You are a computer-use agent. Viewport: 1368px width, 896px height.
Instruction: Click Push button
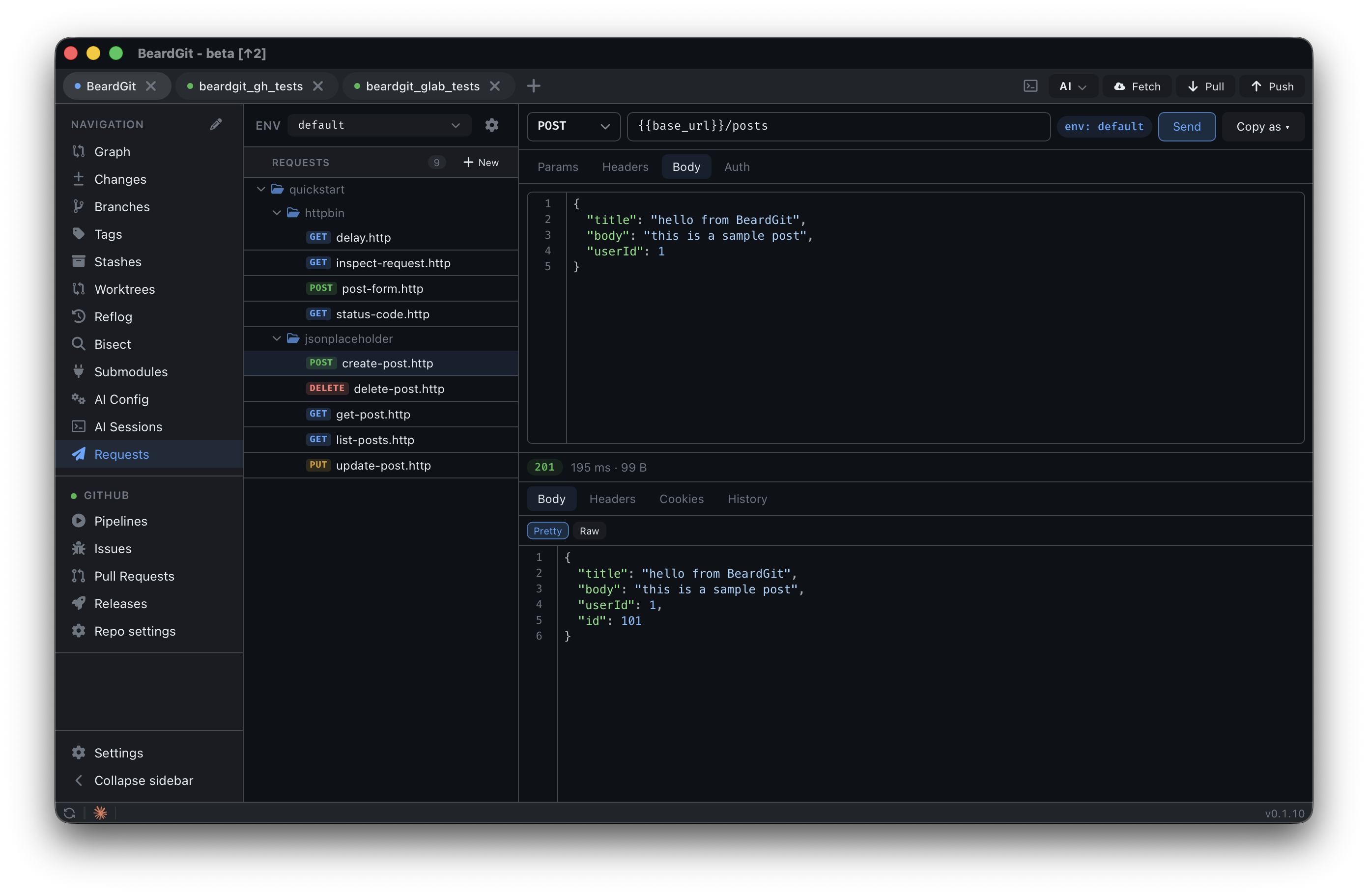pyautogui.click(x=1272, y=86)
